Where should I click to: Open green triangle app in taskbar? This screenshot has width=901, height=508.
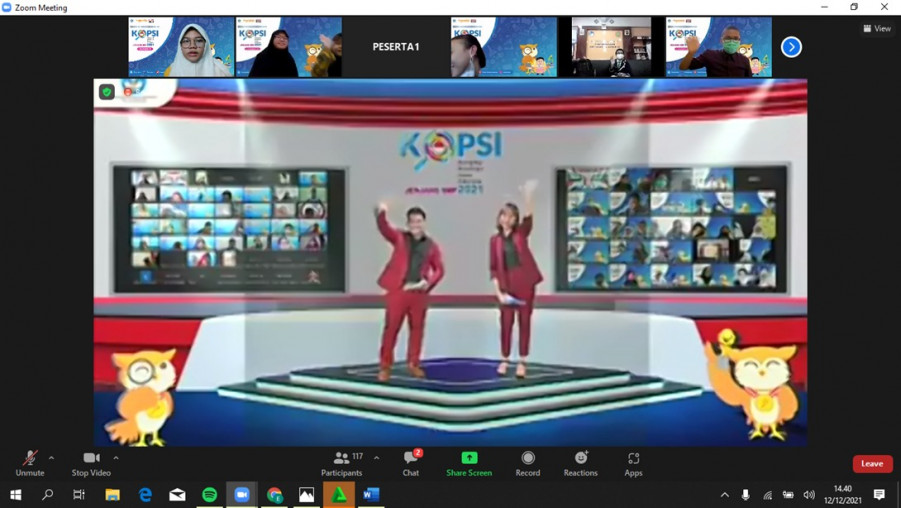pos(339,495)
